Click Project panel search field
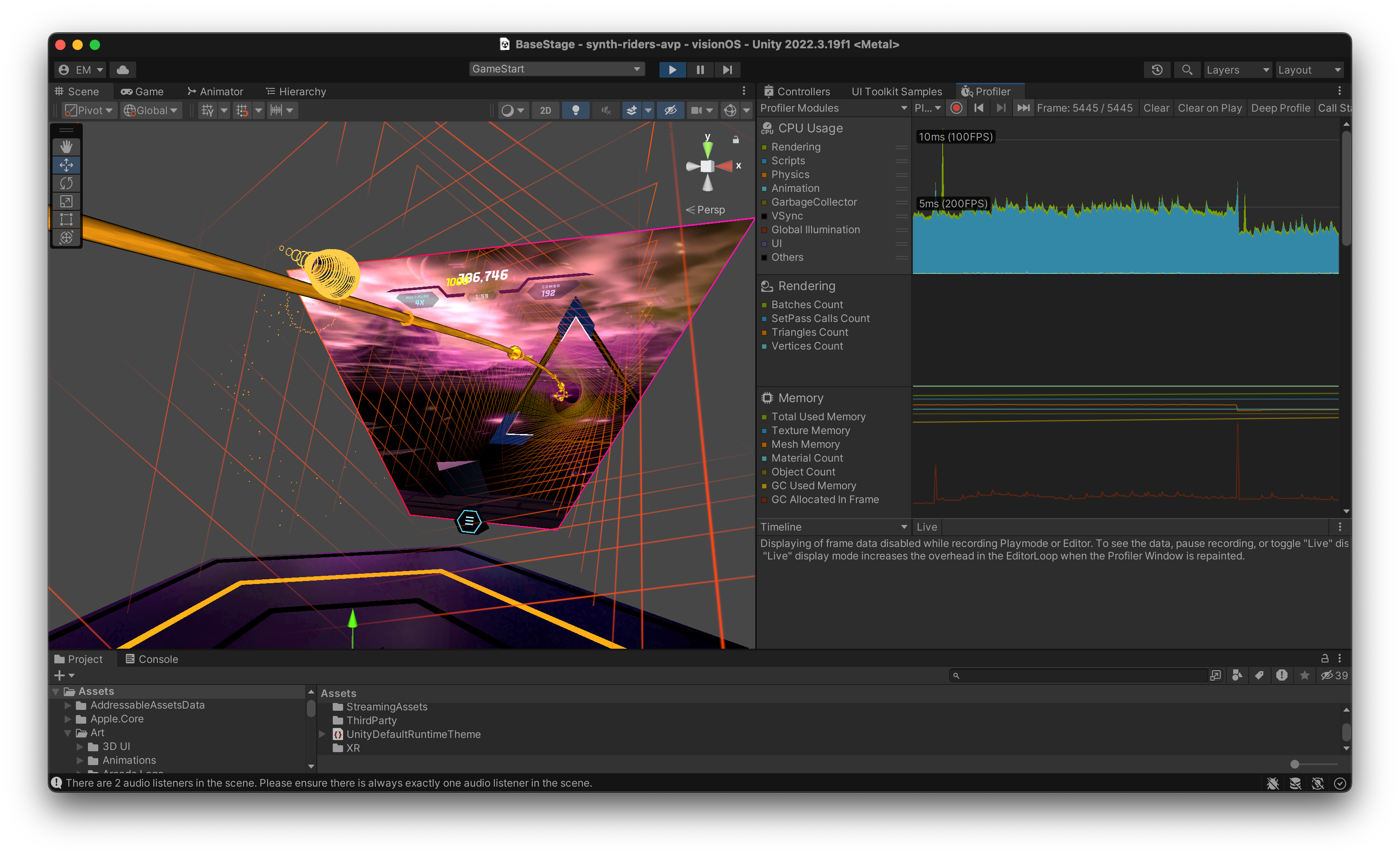The image size is (1400, 856). click(x=1078, y=675)
